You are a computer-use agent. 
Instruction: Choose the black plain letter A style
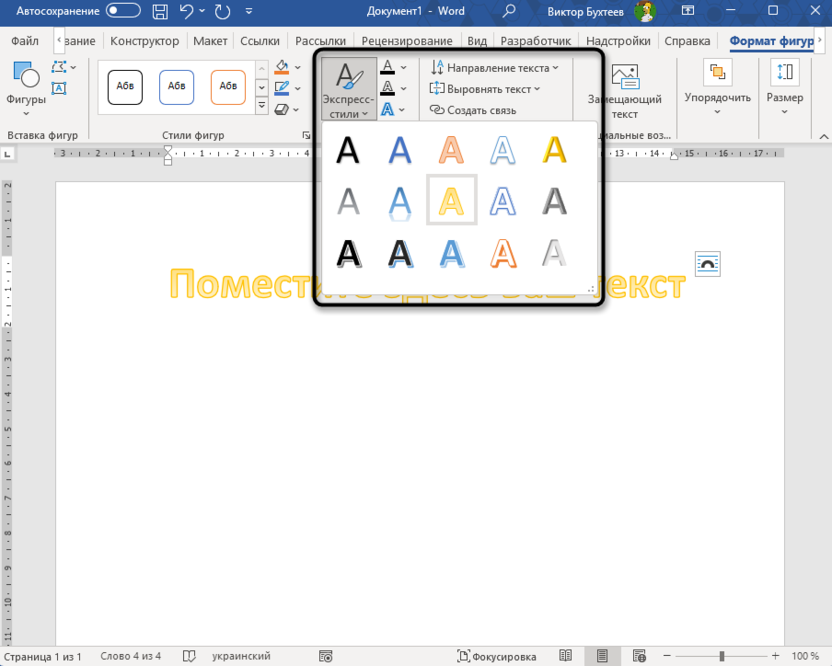click(x=347, y=150)
